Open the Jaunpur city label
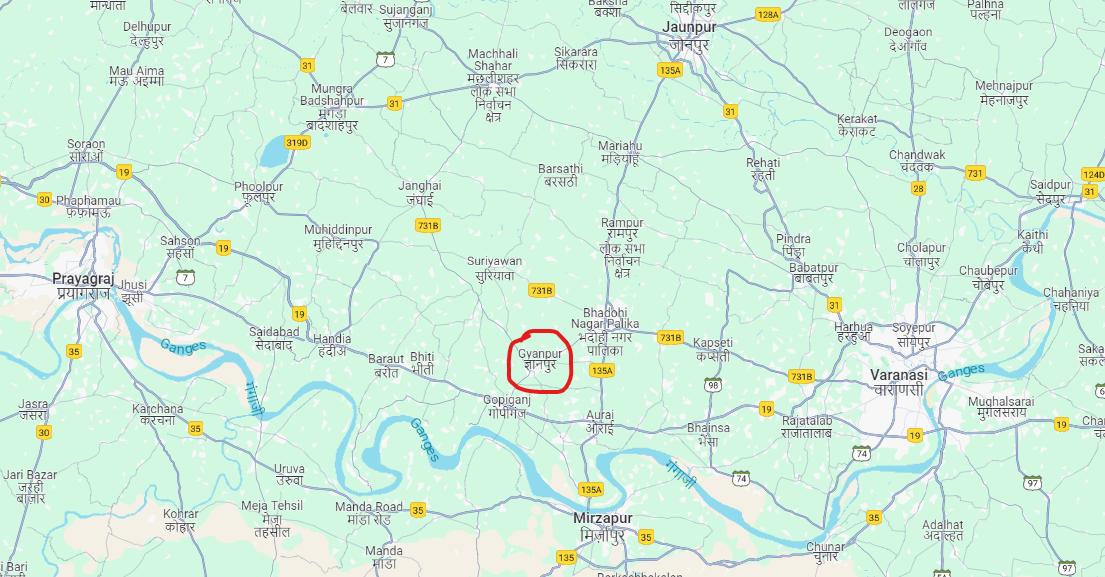Screen dimensions: 1105x577 (x=689, y=35)
